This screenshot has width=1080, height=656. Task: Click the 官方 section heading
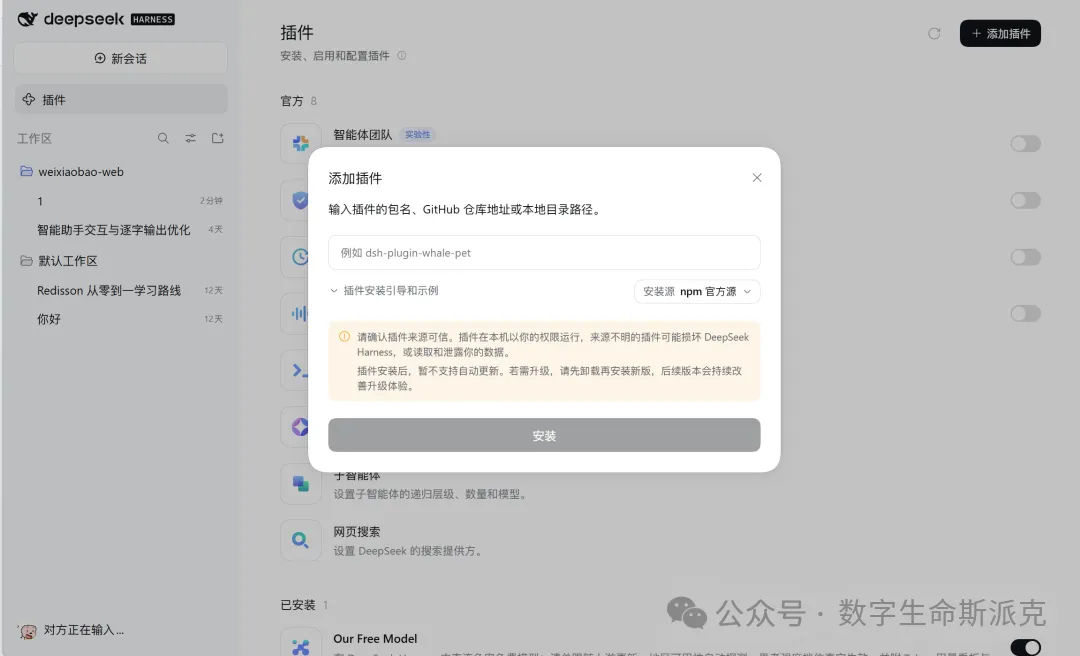291,101
